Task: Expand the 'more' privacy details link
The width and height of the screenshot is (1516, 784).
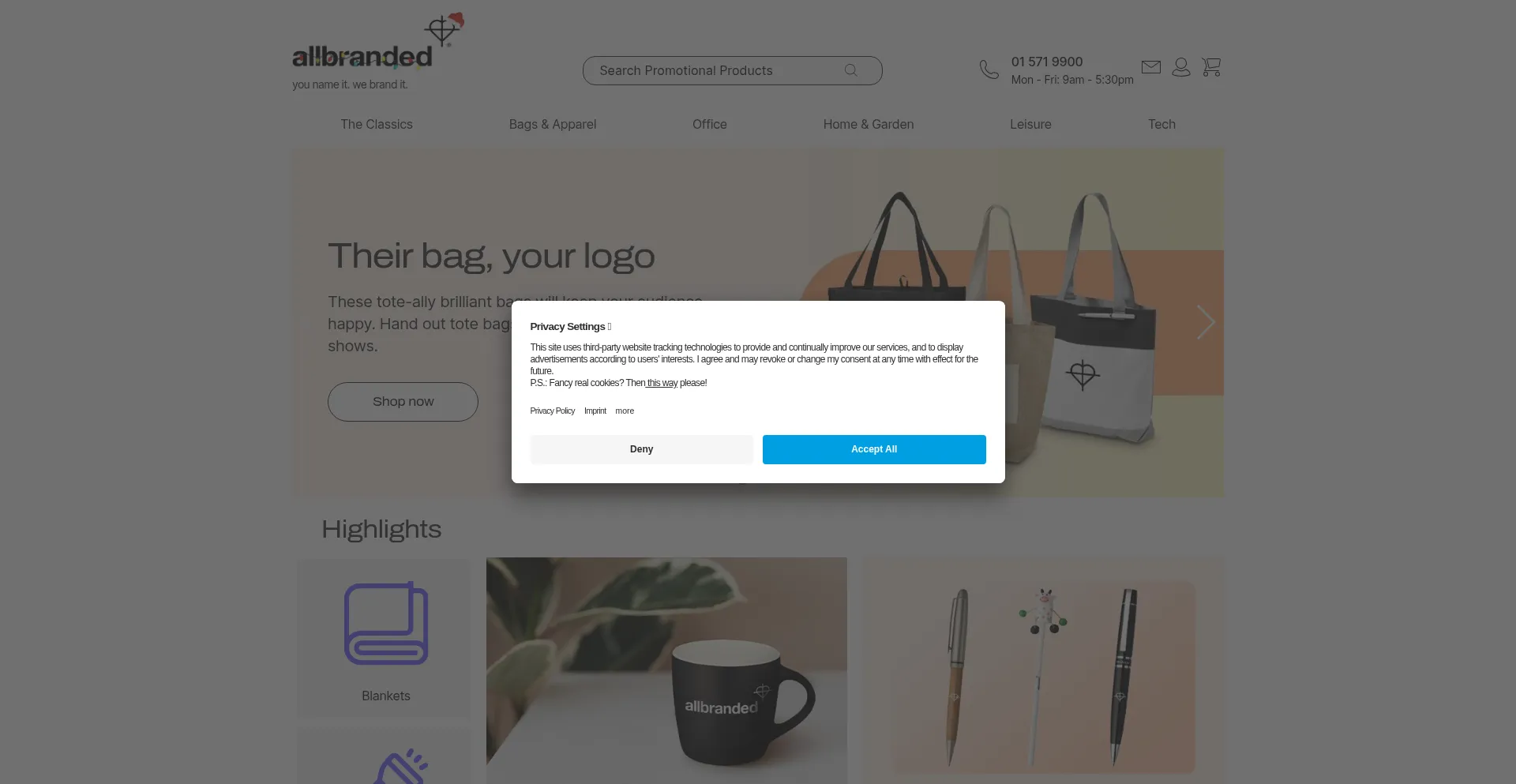Action: pos(625,411)
